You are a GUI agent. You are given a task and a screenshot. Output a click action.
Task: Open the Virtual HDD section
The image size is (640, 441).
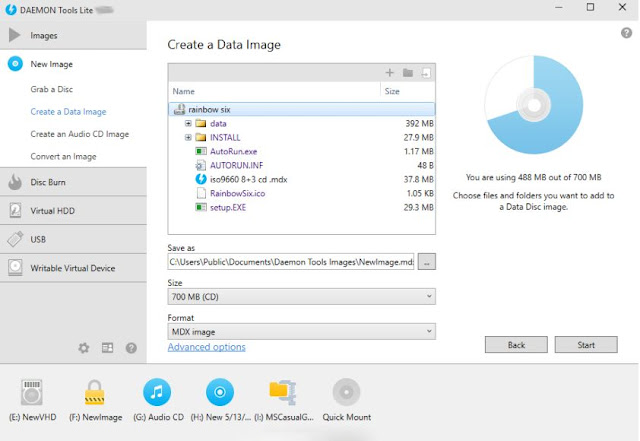[x=52, y=211]
